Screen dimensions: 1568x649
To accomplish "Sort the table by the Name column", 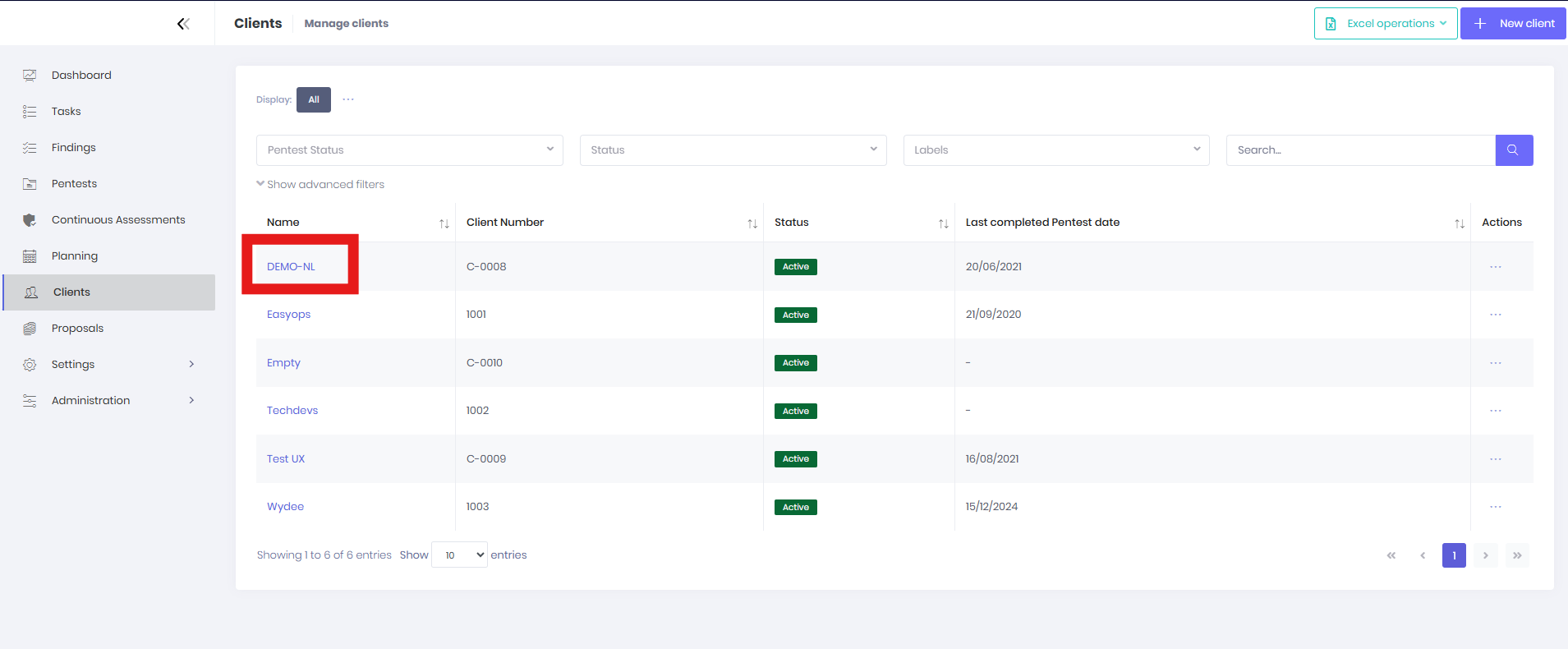I will pos(444,223).
